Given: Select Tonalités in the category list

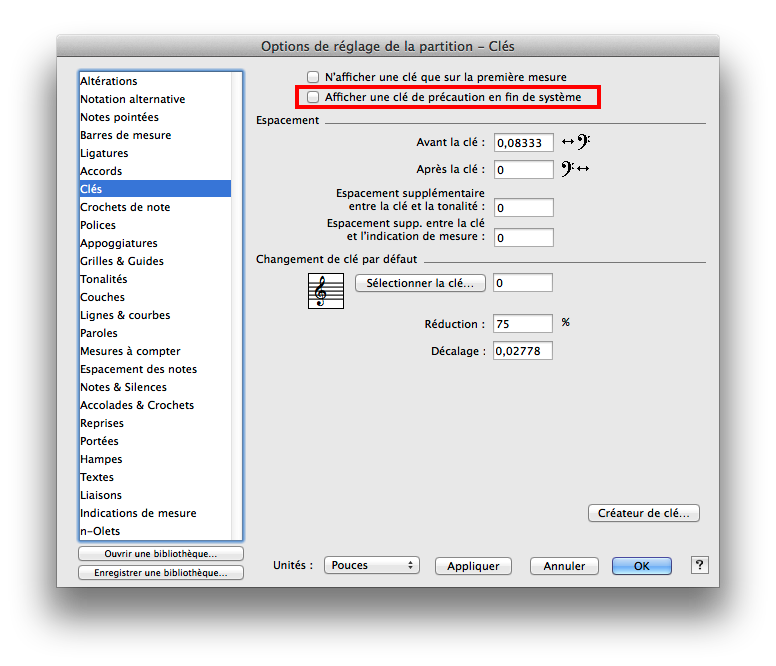Looking at the screenshot, I should pos(104,279).
